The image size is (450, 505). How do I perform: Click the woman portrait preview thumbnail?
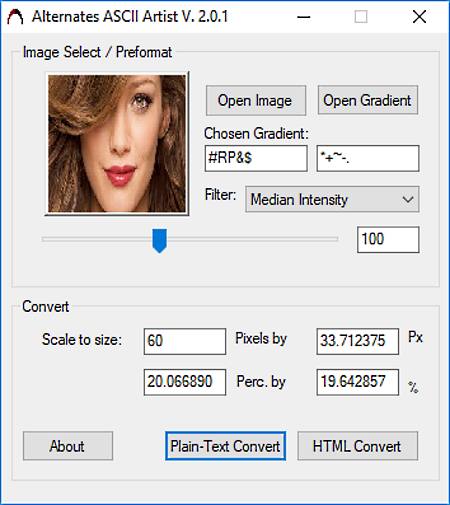(x=117, y=144)
